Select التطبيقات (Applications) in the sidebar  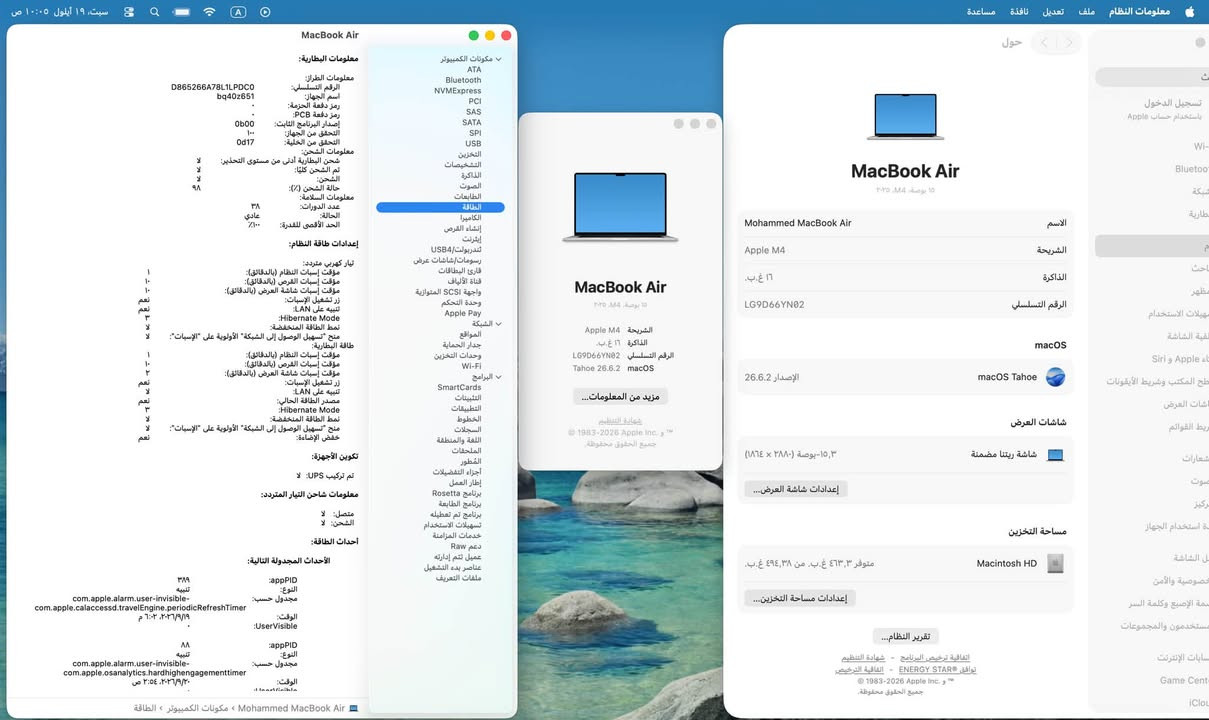coord(466,409)
